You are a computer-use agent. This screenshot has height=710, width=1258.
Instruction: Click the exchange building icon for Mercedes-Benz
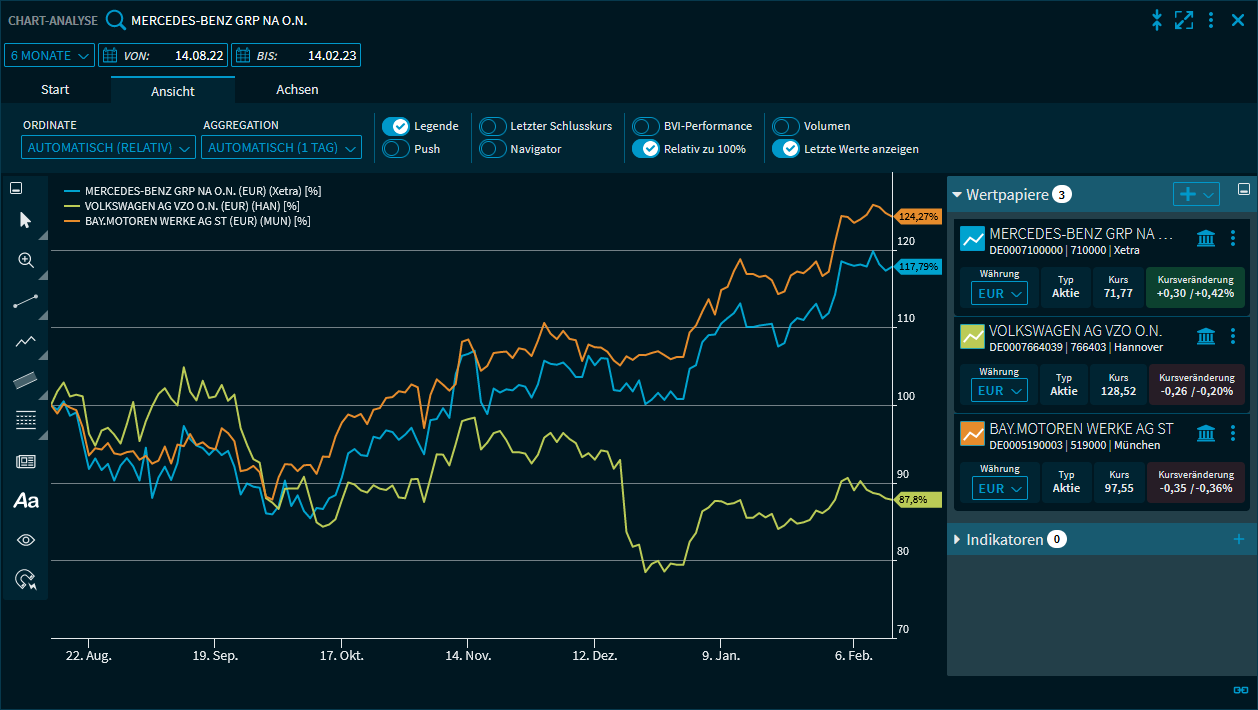[x=1206, y=238]
